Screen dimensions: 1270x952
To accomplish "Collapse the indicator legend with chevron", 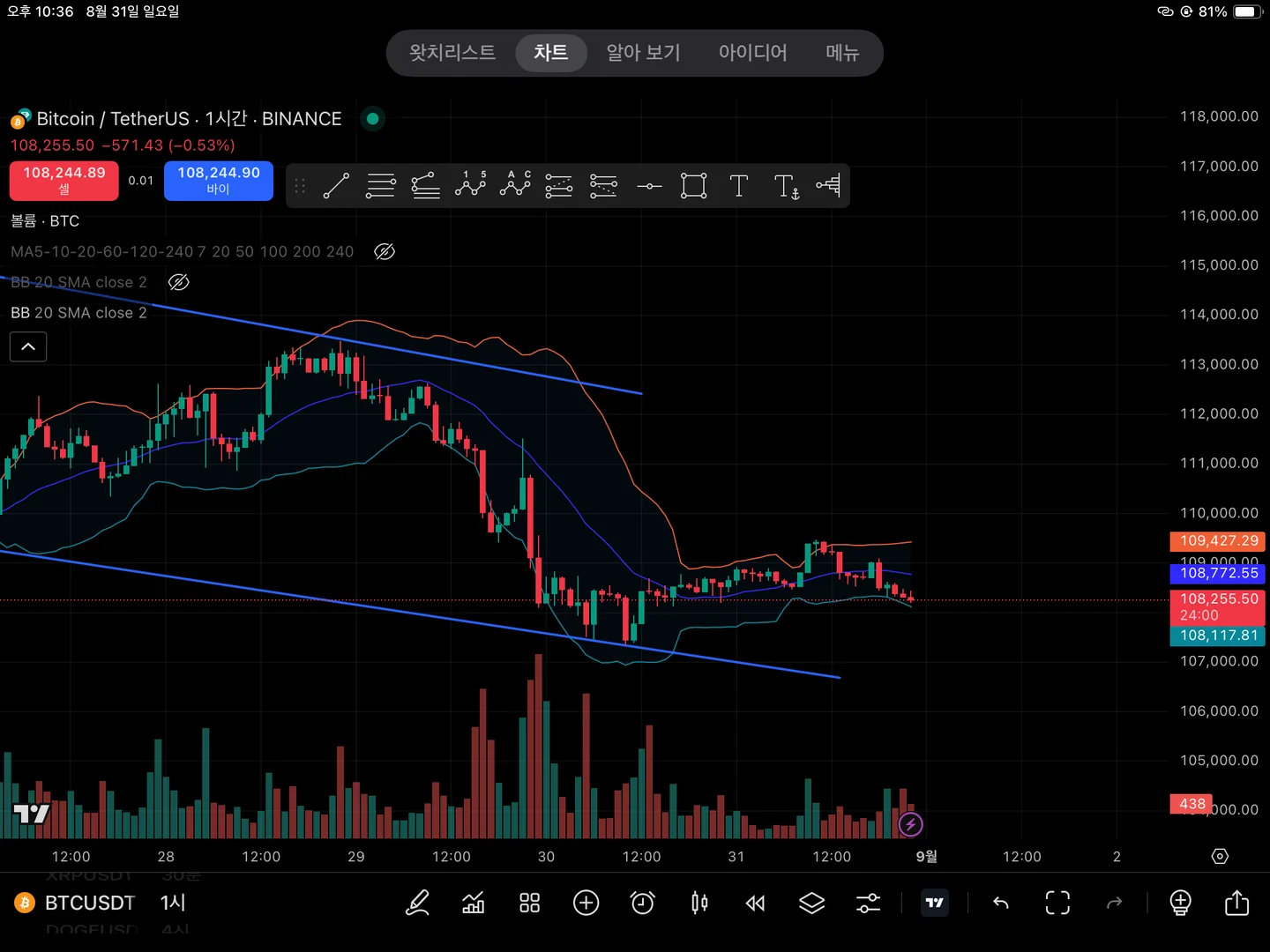I will [x=28, y=346].
